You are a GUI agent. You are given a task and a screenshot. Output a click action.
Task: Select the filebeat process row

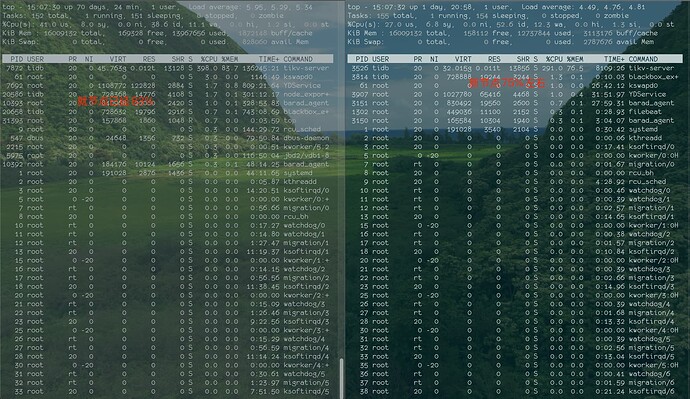pyautogui.click(x=514, y=111)
